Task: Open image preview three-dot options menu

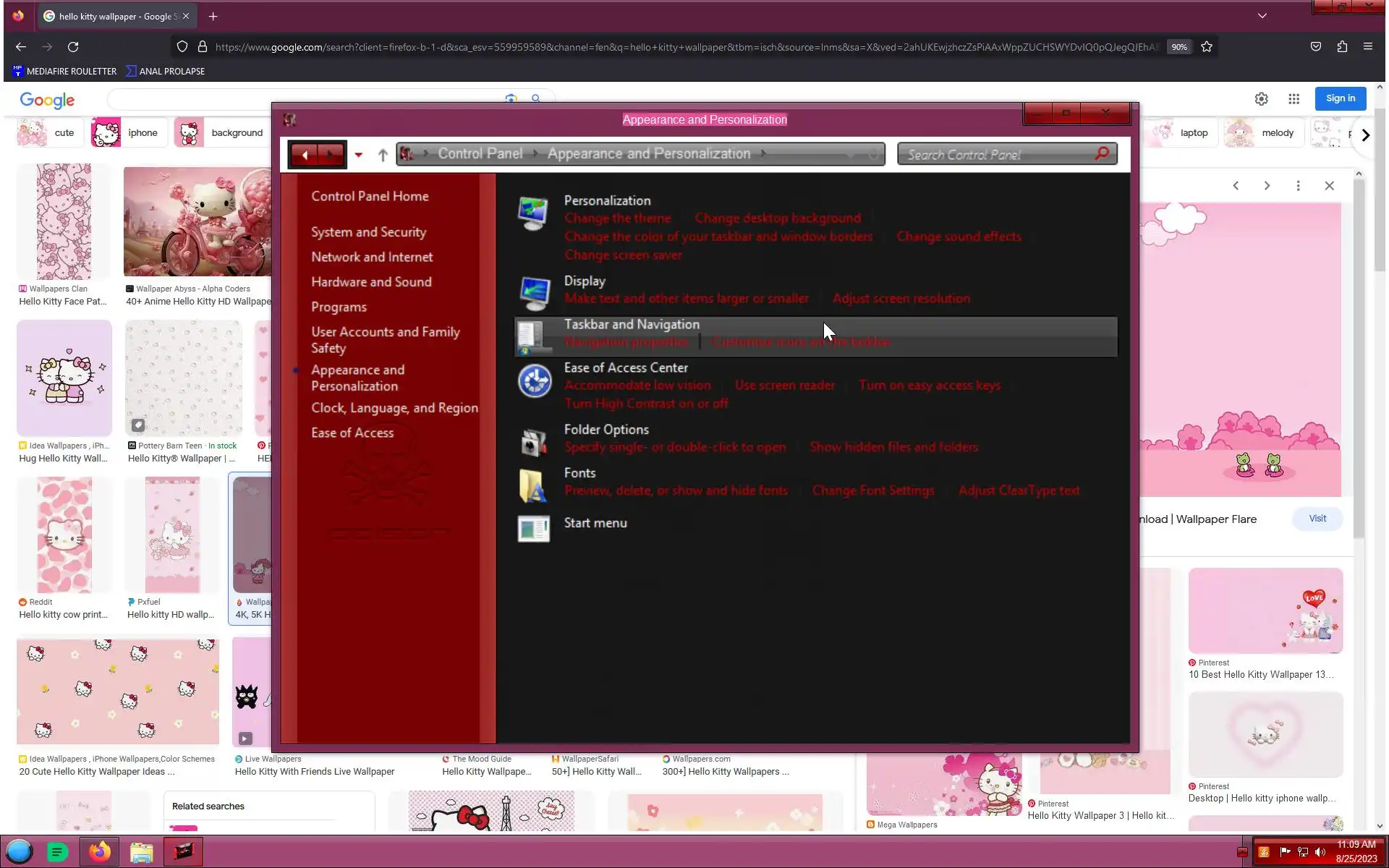Action: click(1298, 186)
